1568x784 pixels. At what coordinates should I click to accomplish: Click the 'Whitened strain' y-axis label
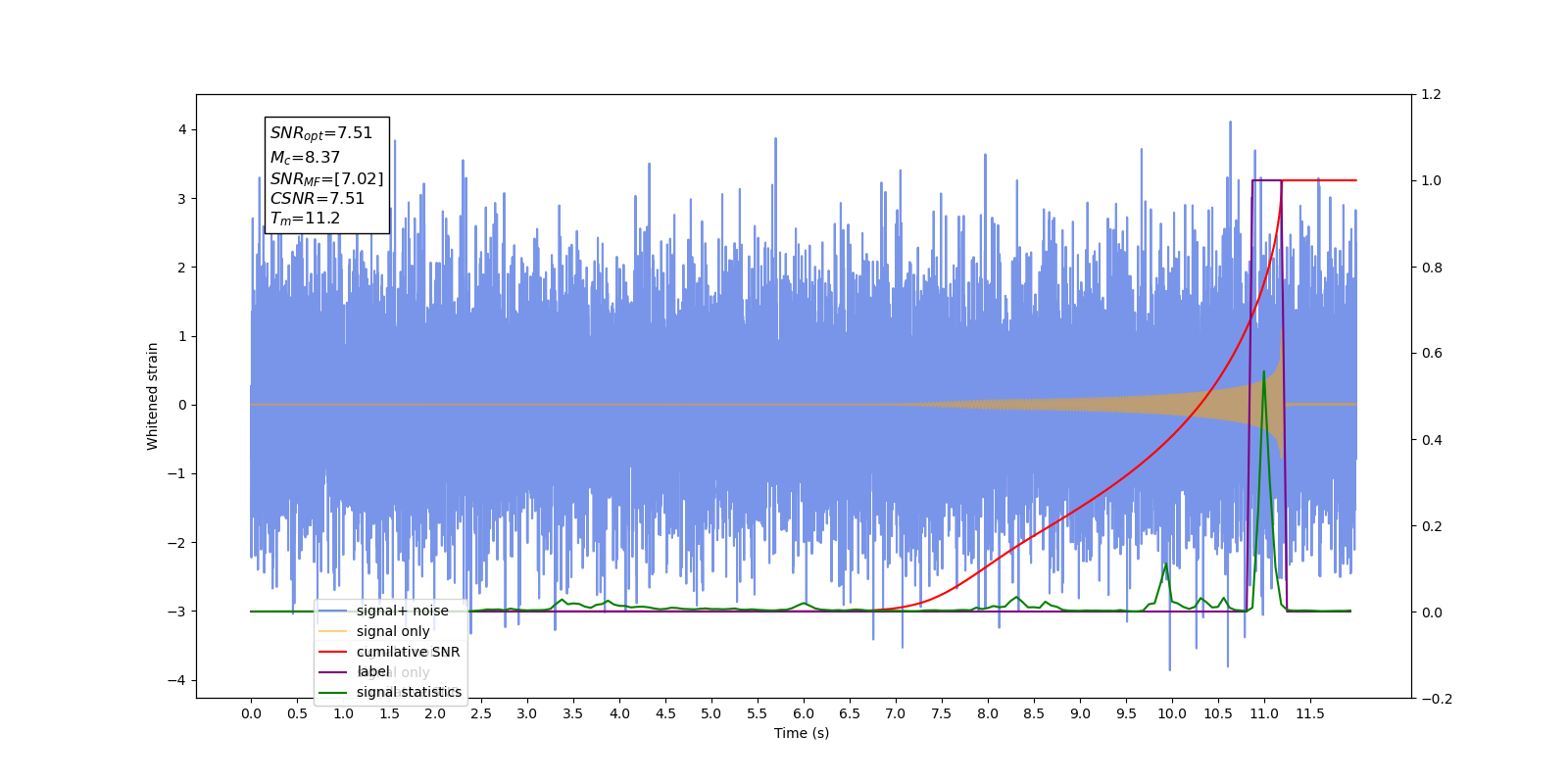(x=153, y=396)
